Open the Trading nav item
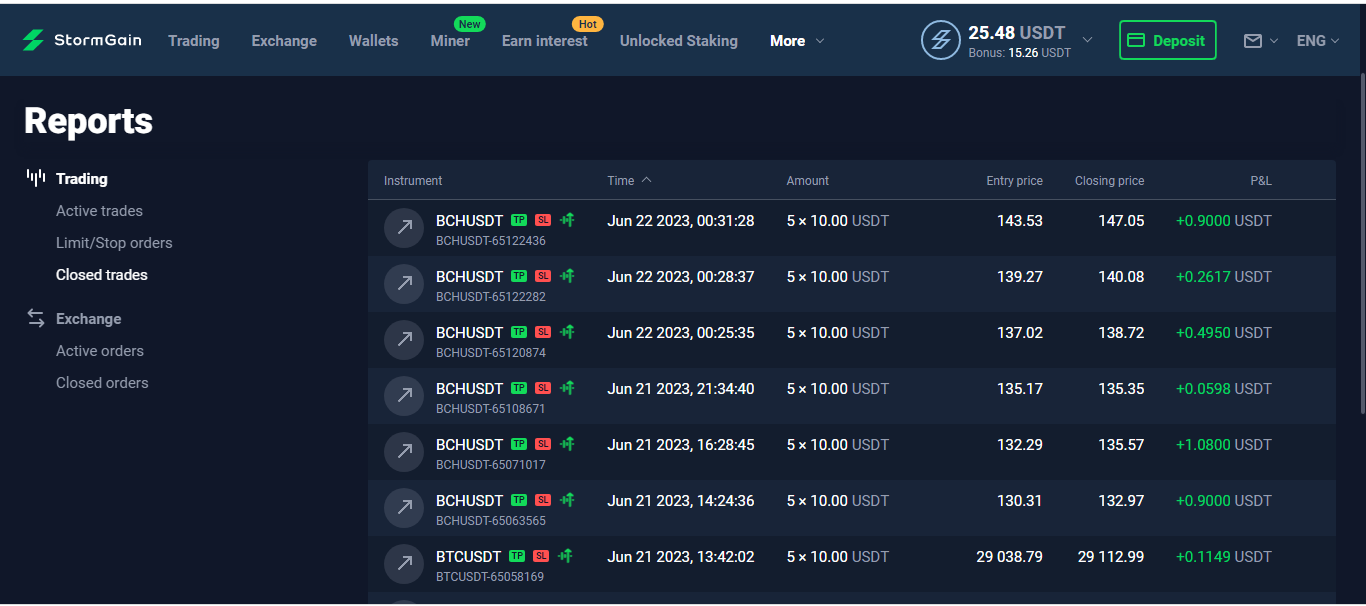 pyautogui.click(x=194, y=41)
